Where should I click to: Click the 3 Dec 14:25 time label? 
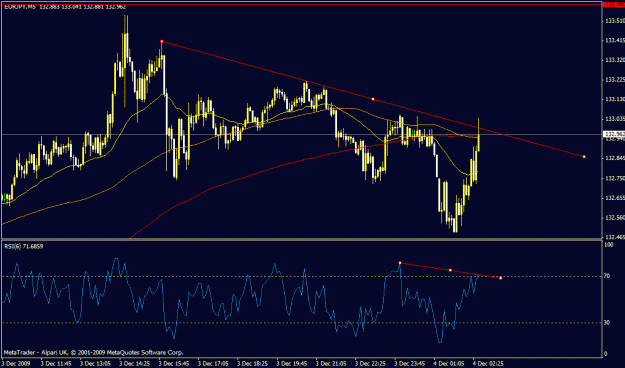[134, 364]
